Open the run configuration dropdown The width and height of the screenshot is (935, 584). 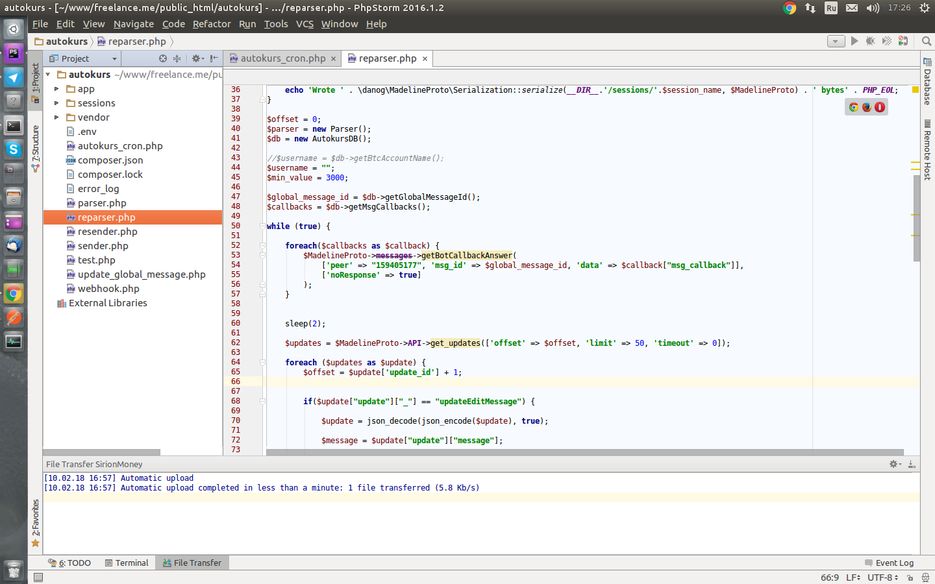point(835,41)
